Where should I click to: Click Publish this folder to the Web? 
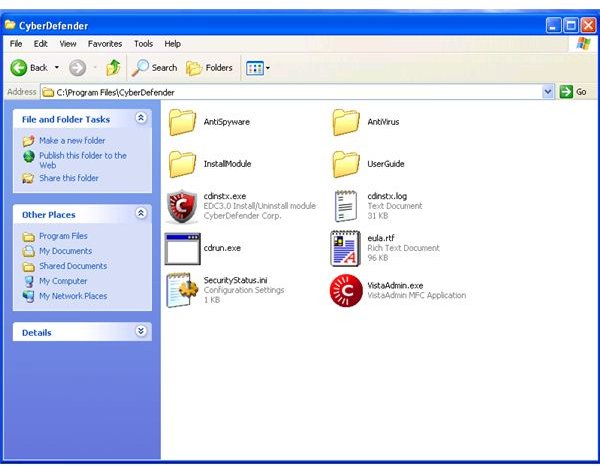pos(83,160)
